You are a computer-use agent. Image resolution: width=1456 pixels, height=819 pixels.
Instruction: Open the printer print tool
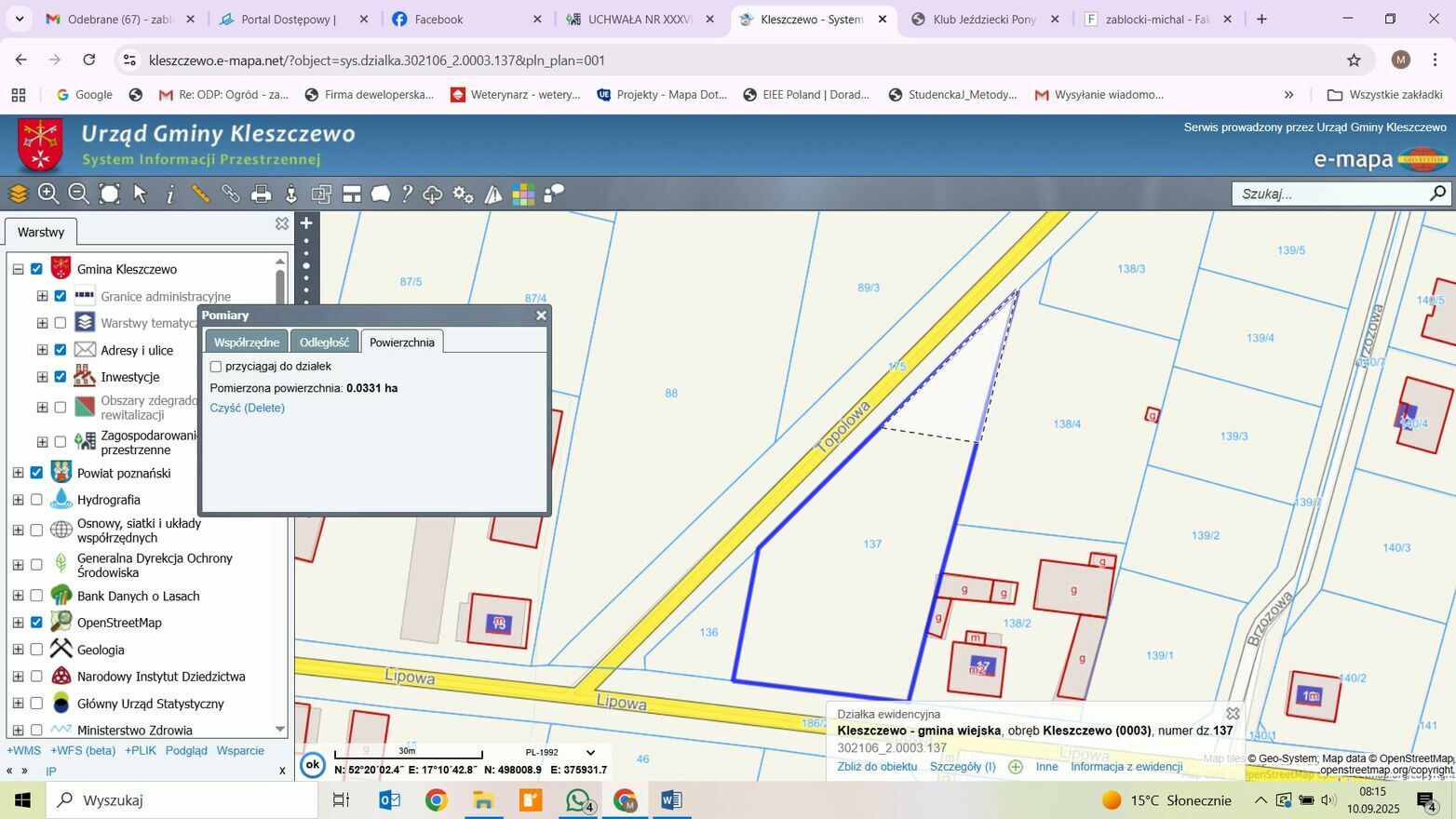pos(262,194)
